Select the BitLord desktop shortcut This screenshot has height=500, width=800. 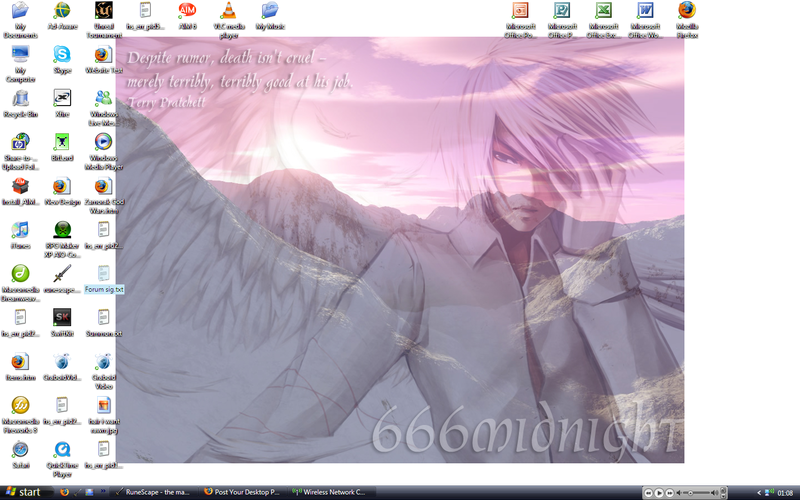62,147
